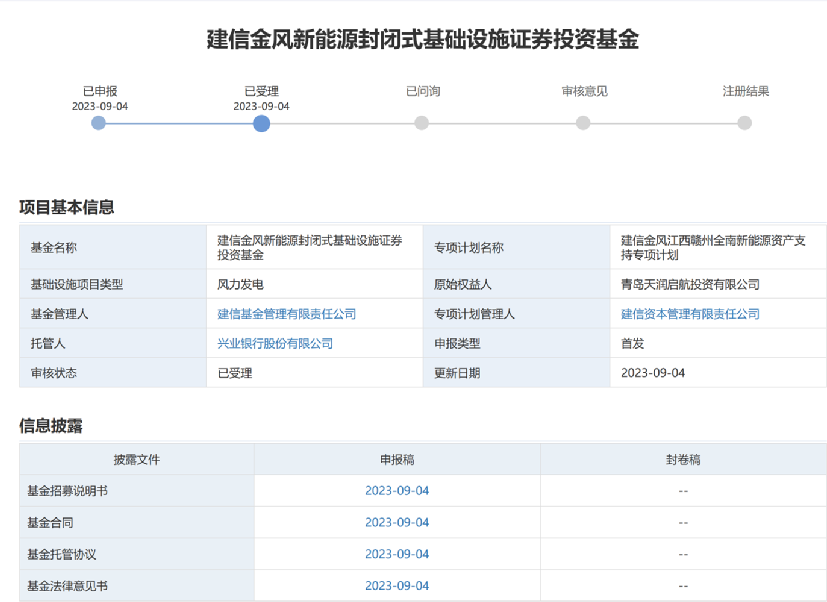
Task: Click the 基金托管协议 row label
Action: click(62, 554)
